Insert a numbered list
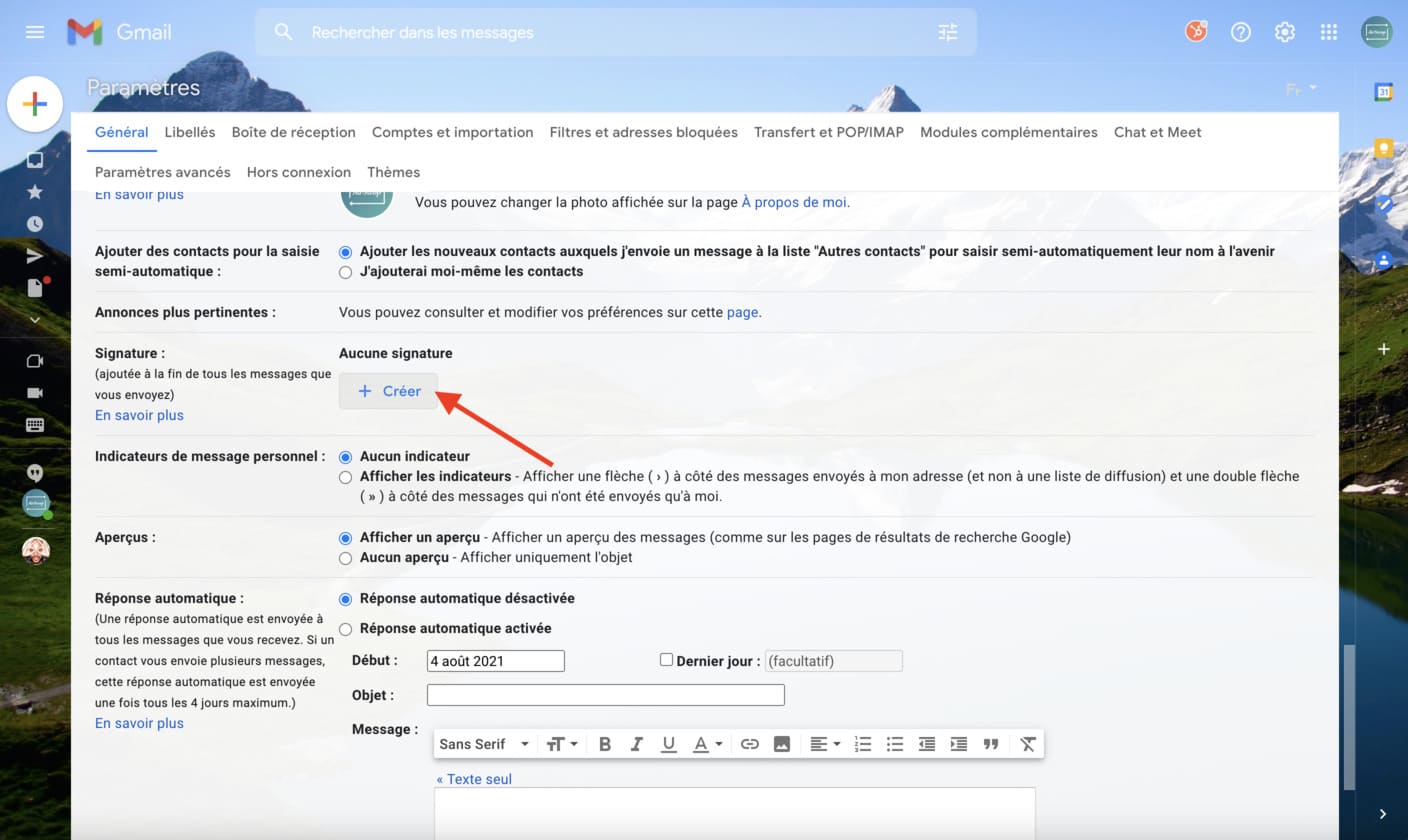1408x840 pixels. [863, 744]
